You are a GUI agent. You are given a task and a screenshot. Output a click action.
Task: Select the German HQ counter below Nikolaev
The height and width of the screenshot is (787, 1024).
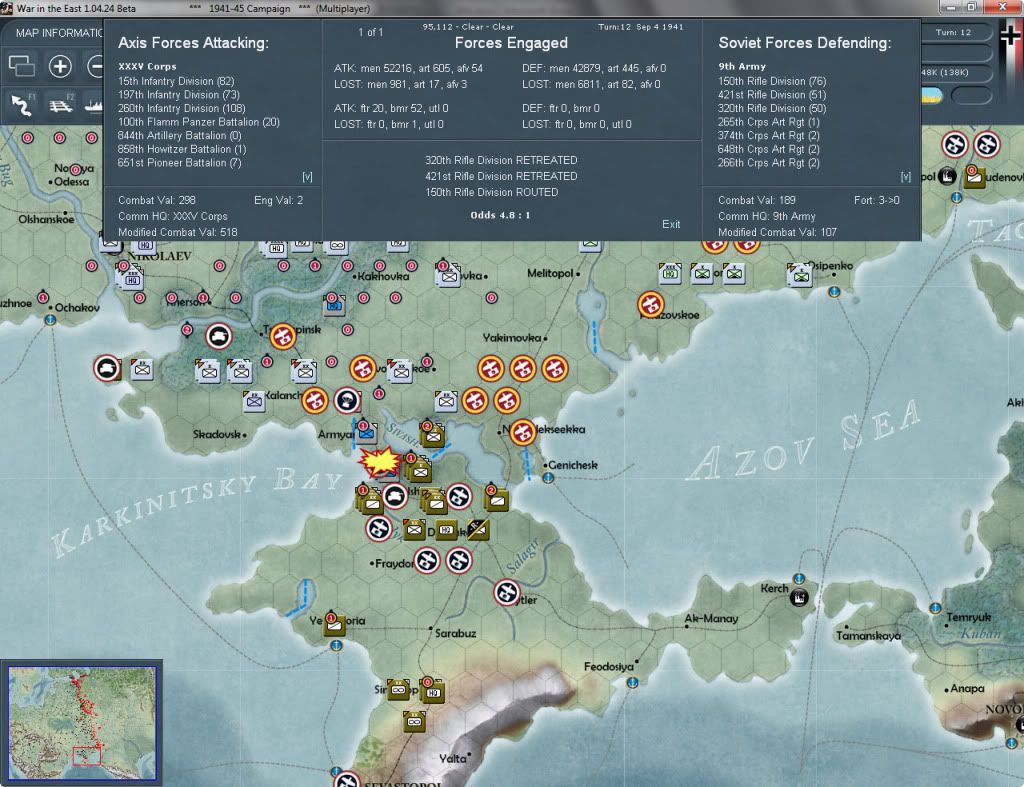click(130, 279)
